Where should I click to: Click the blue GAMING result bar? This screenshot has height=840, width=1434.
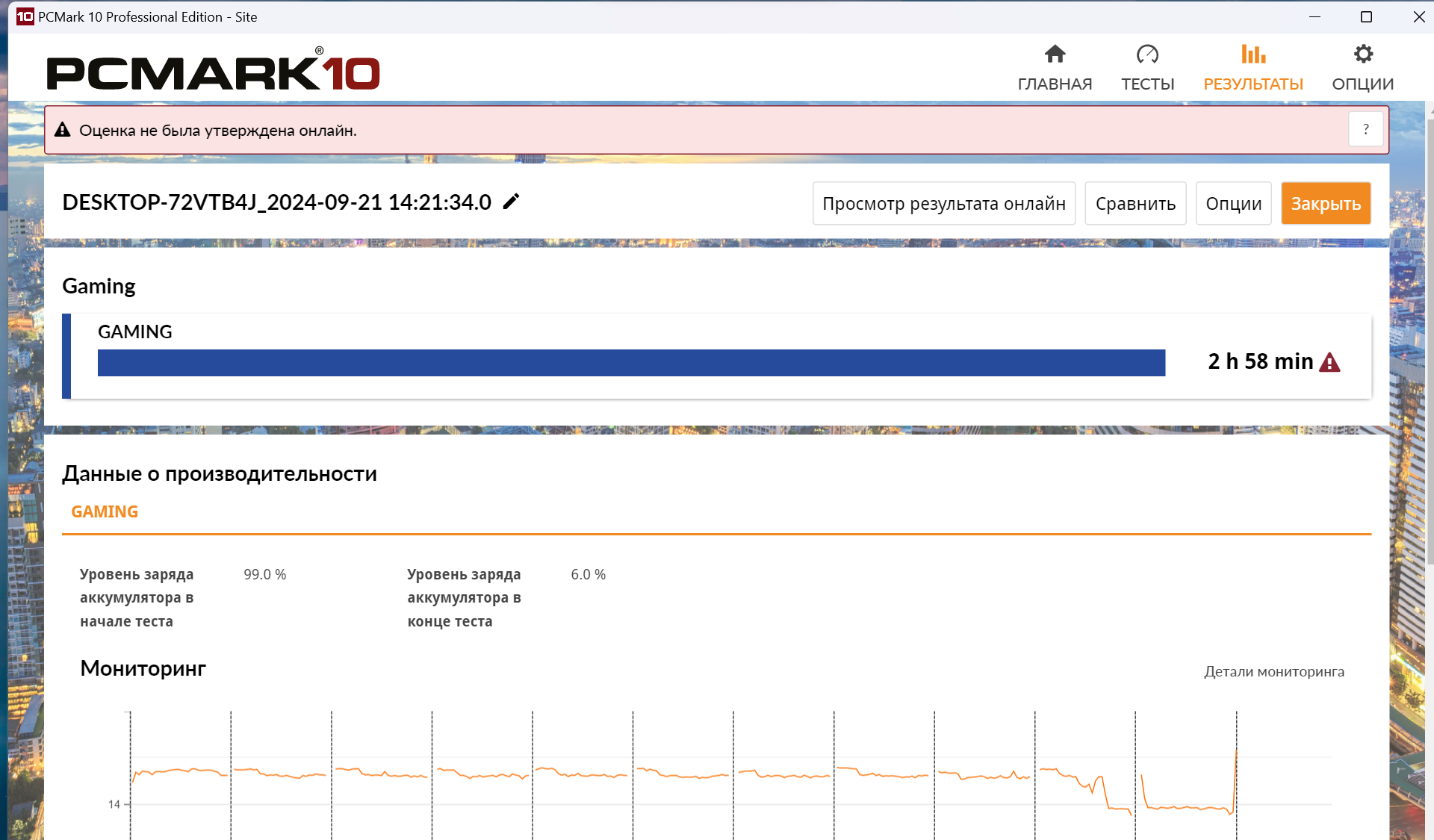point(631,363)
